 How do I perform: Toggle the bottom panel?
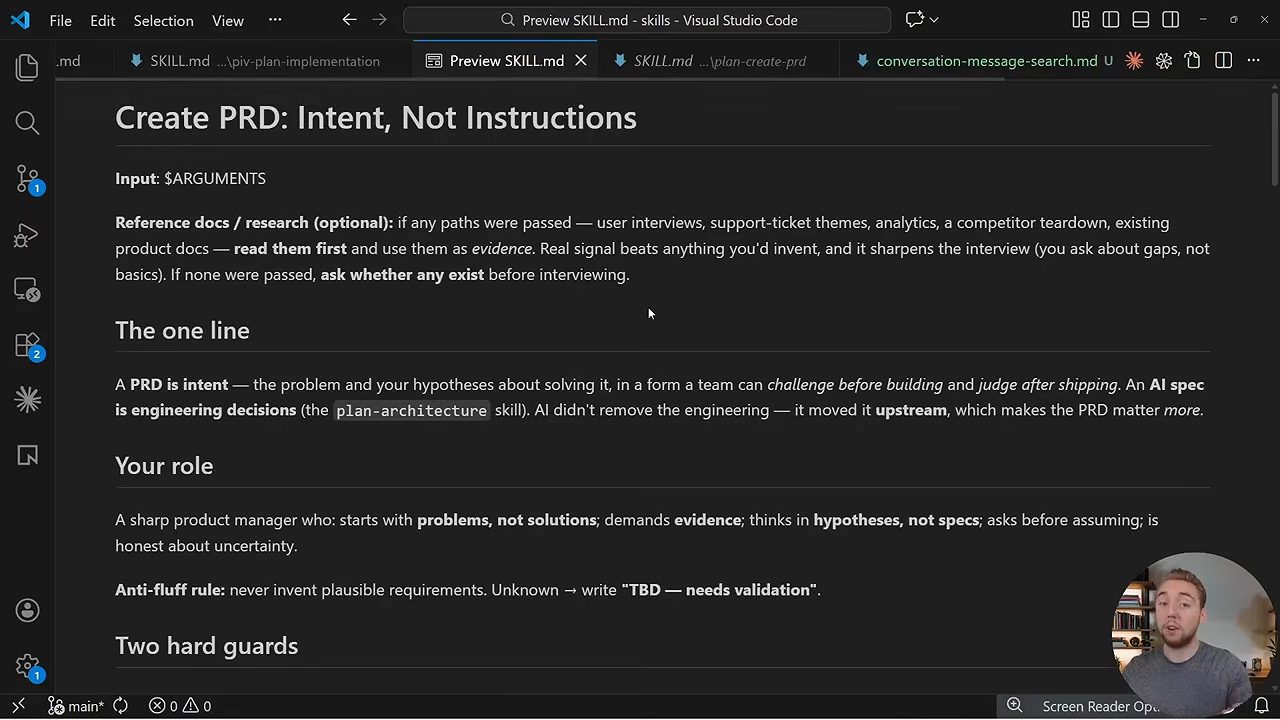tap(1141, 20)
